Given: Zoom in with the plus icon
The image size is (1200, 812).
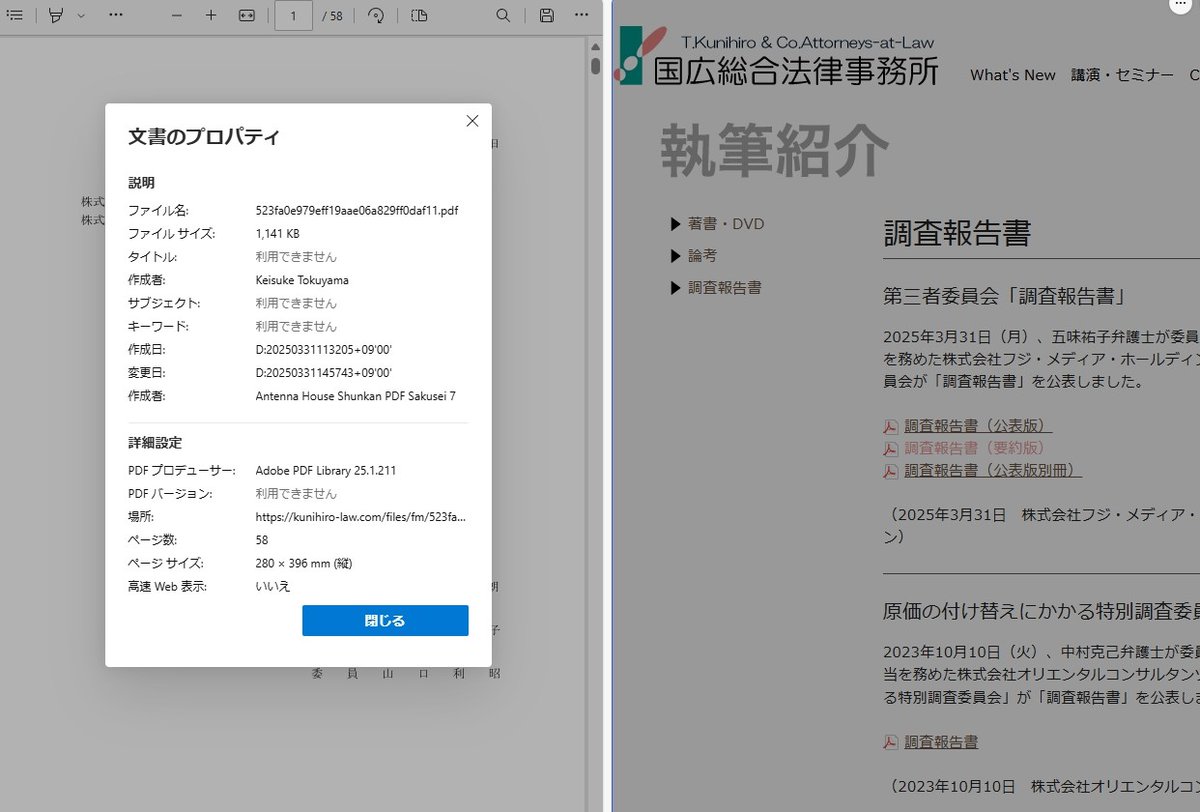Looking at the screenshot, I should pos(211,16).
